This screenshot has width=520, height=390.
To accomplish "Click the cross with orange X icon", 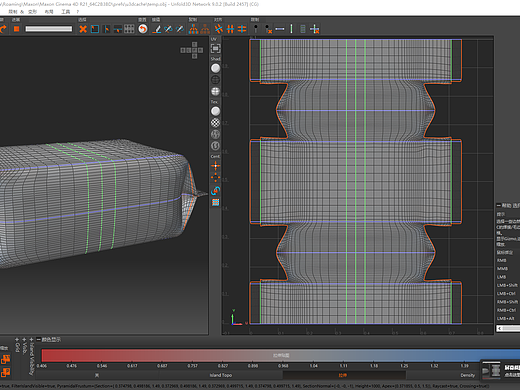I will coord(314,29).
